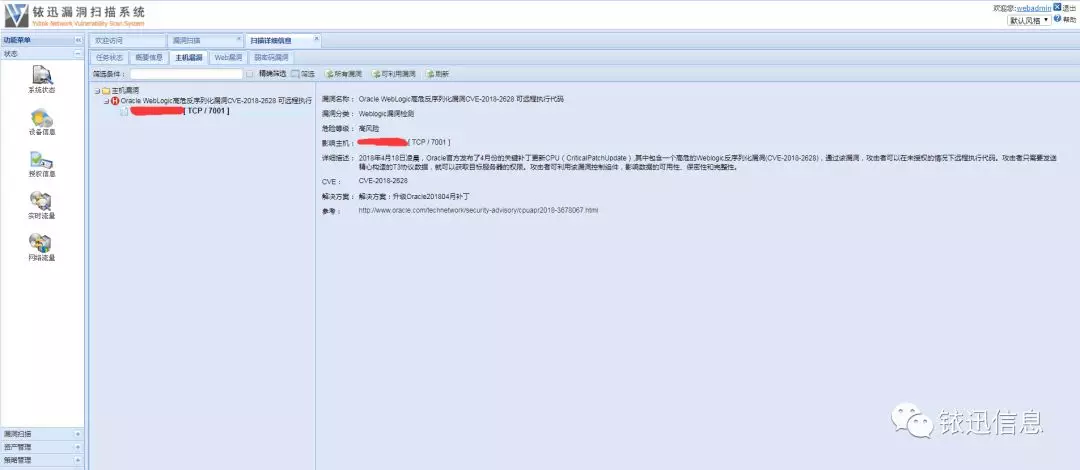Screen dimensions: 1080x470
Task: Collapse the 功能菜单 sidebar panel
Action: pyautogui.click(x=78, y=41)
